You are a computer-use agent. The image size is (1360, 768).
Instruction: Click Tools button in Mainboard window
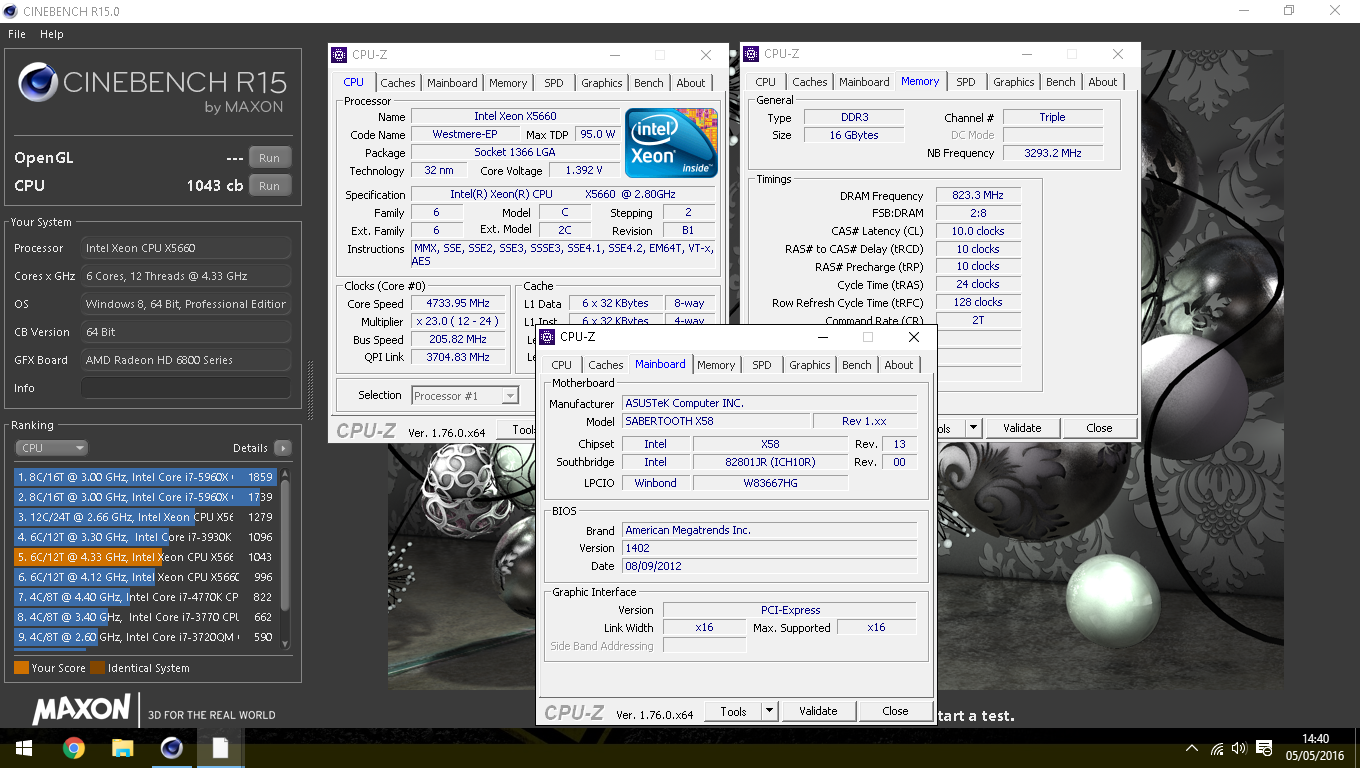(x=733, y=711)
